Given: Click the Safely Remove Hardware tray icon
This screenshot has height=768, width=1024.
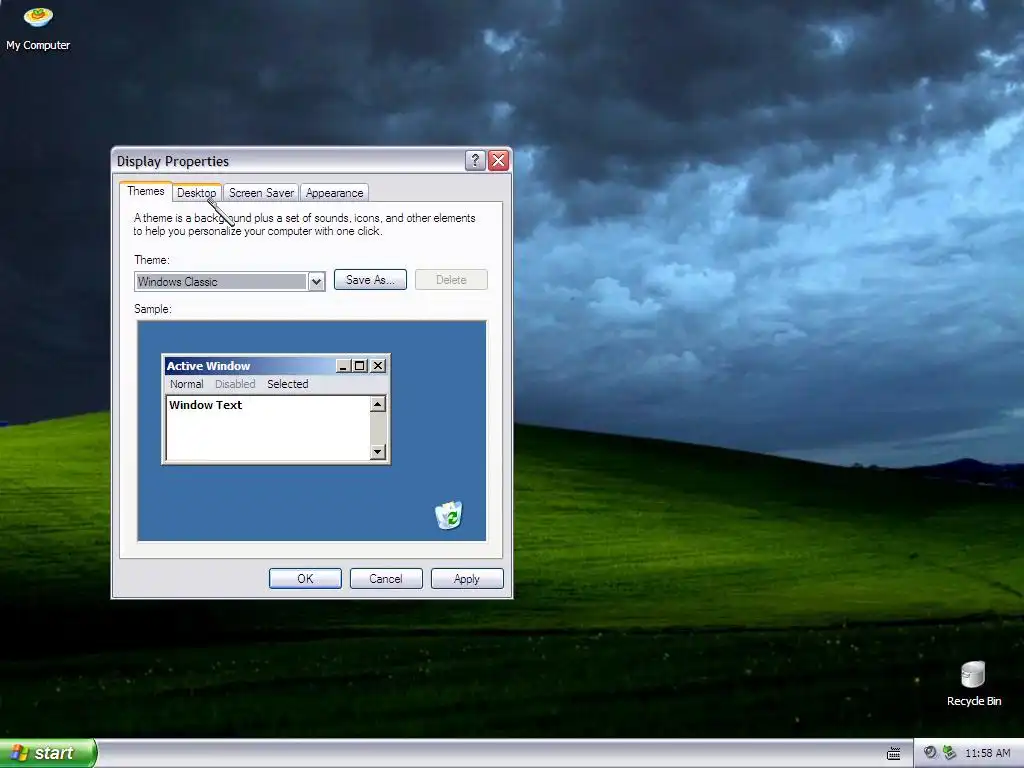Looking at the screenshot, I should pyautogui.click(x=949, y=752).
